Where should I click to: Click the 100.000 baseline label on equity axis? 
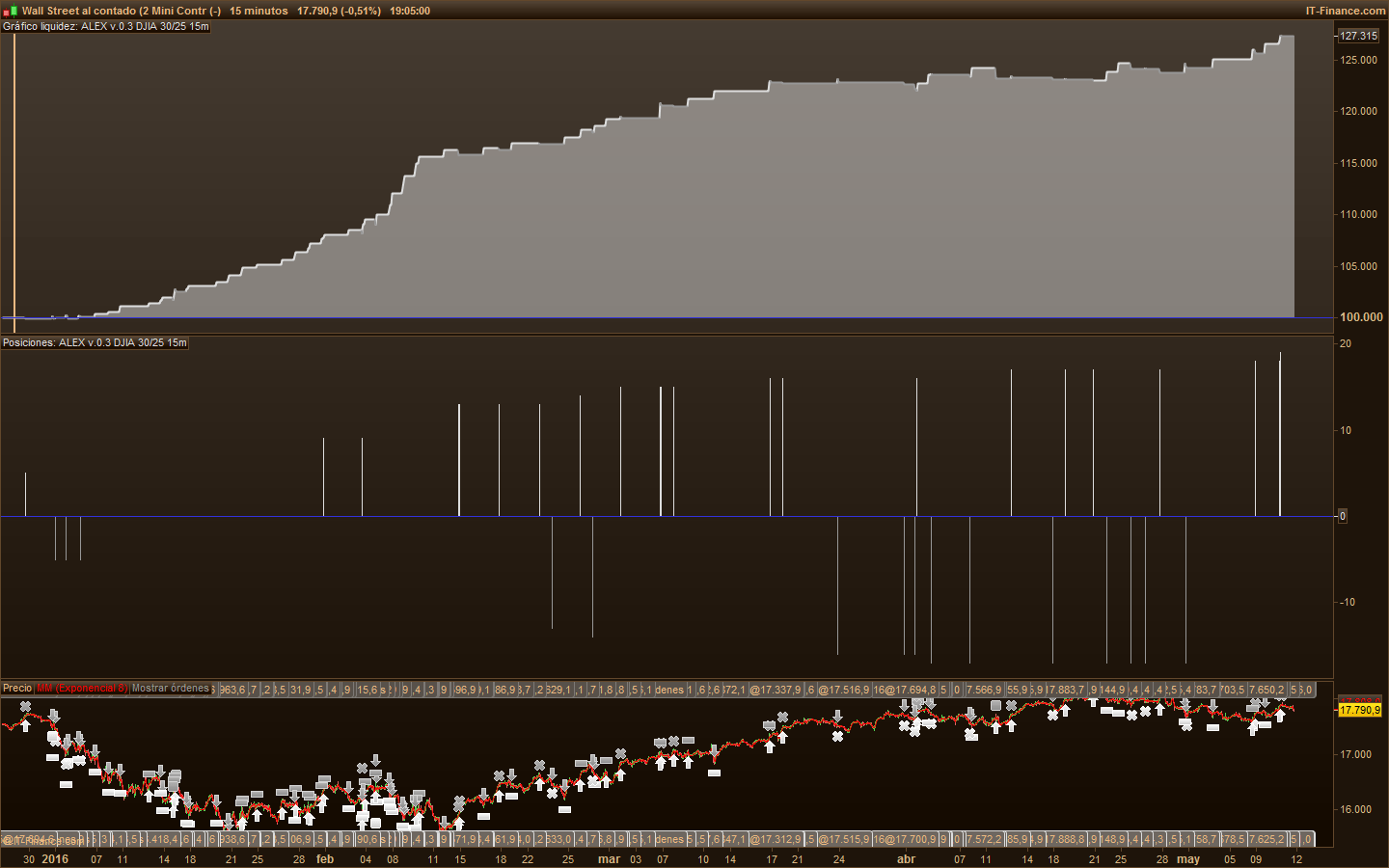coord(1361,316)
